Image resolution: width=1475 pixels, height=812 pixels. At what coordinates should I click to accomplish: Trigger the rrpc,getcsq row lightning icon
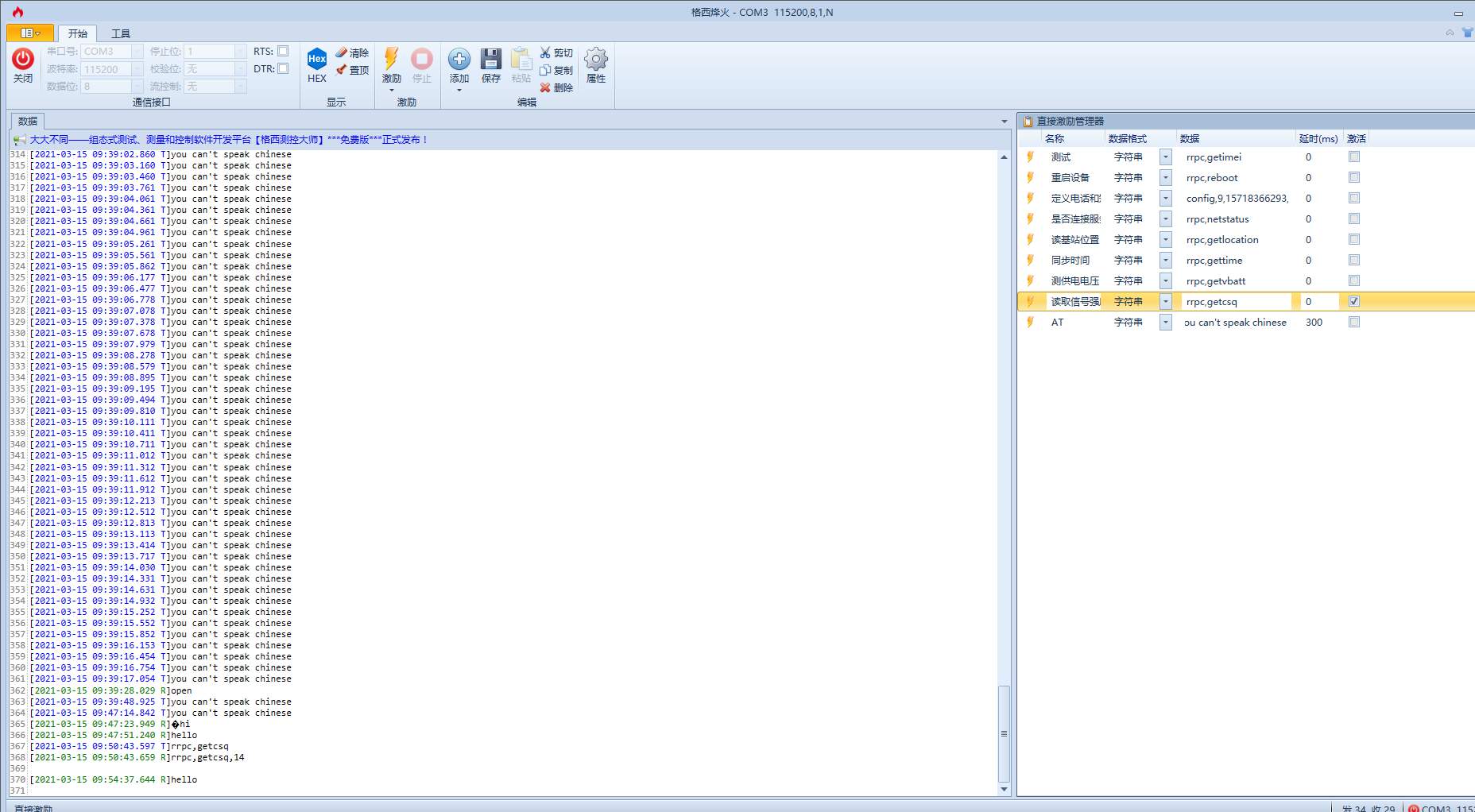[1030, 302]
